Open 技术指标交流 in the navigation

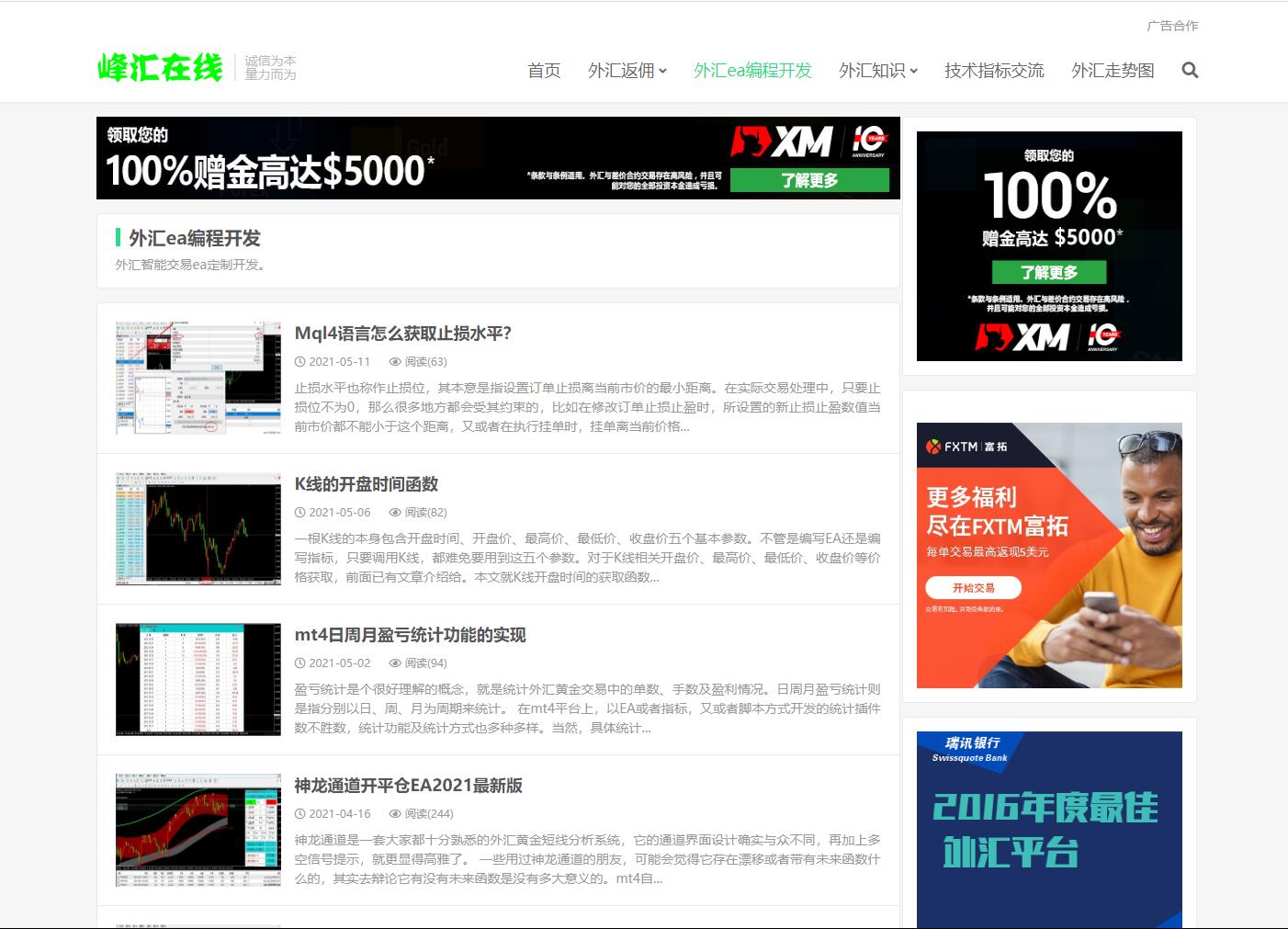point(994,71)
